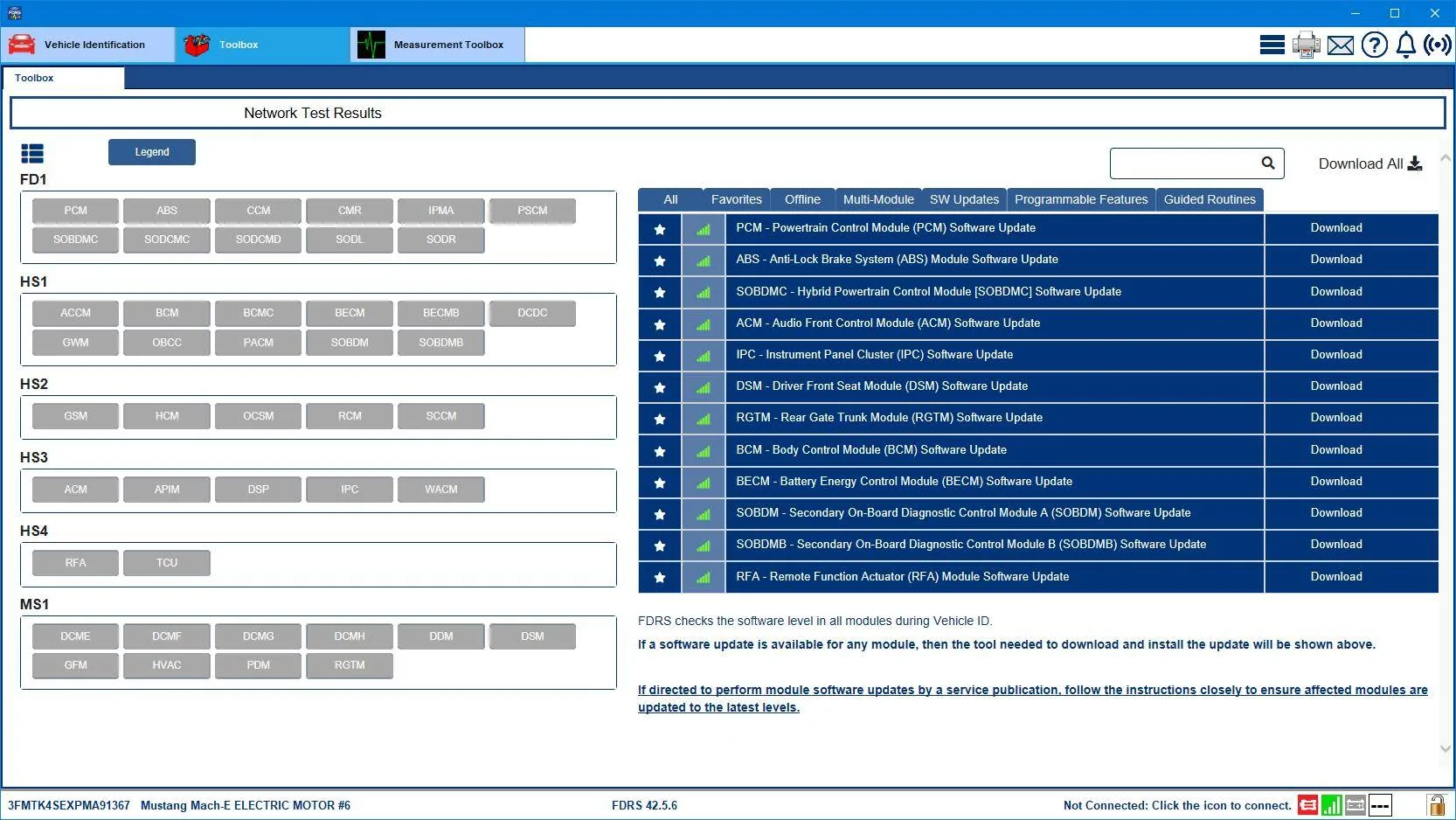Click the signal strength icon on the BECM row
1456x820 pixels.
click(x=704, y=483)
